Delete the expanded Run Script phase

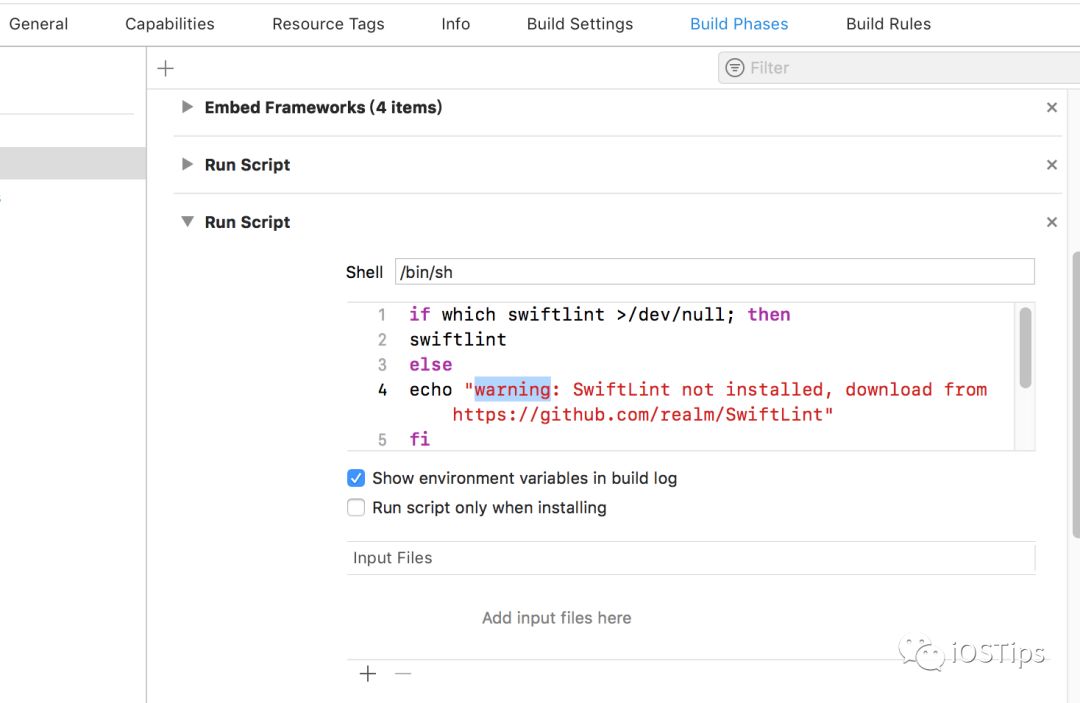click(x=1052, y=222)
